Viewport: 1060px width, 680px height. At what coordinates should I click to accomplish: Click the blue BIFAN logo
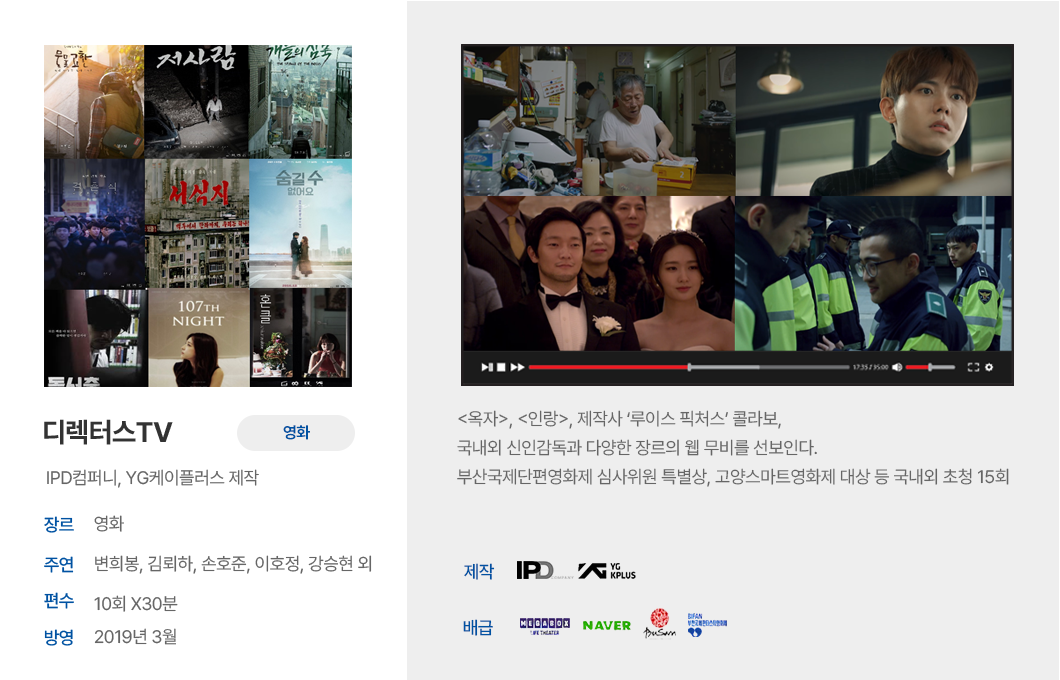point(706,625)
